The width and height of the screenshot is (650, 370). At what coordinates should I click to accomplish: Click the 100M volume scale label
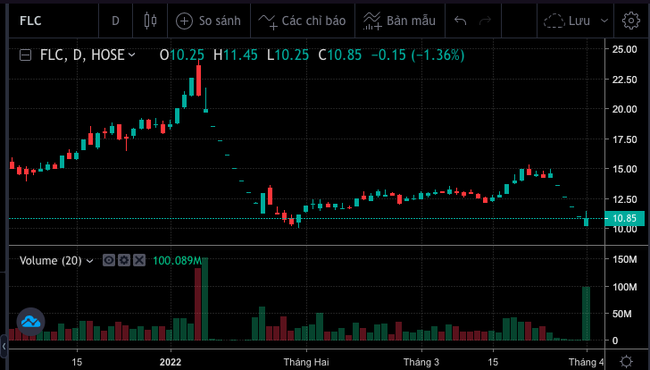(625, 287)
